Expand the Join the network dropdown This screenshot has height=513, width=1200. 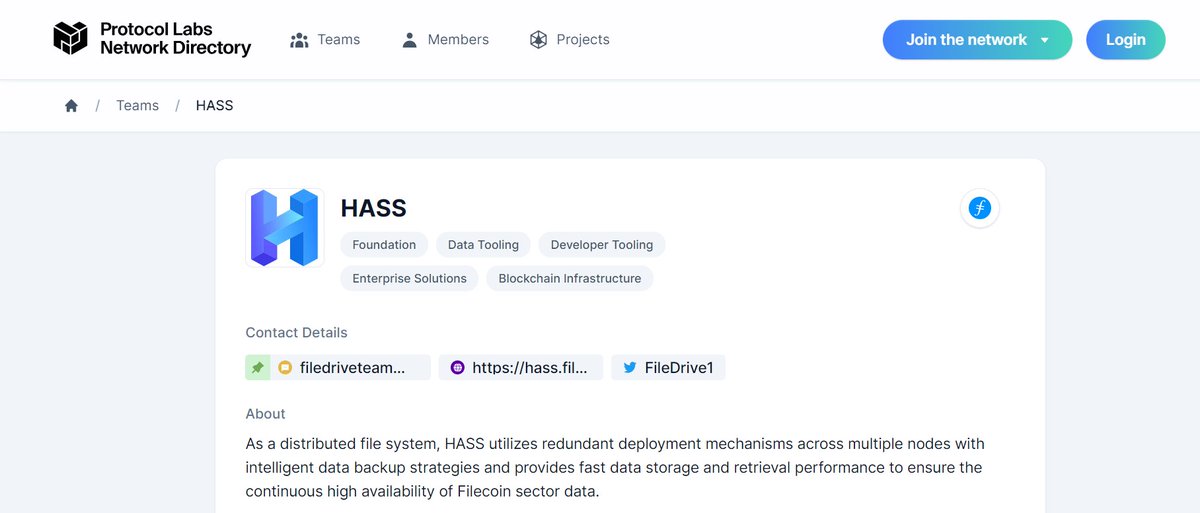point(977,40)
